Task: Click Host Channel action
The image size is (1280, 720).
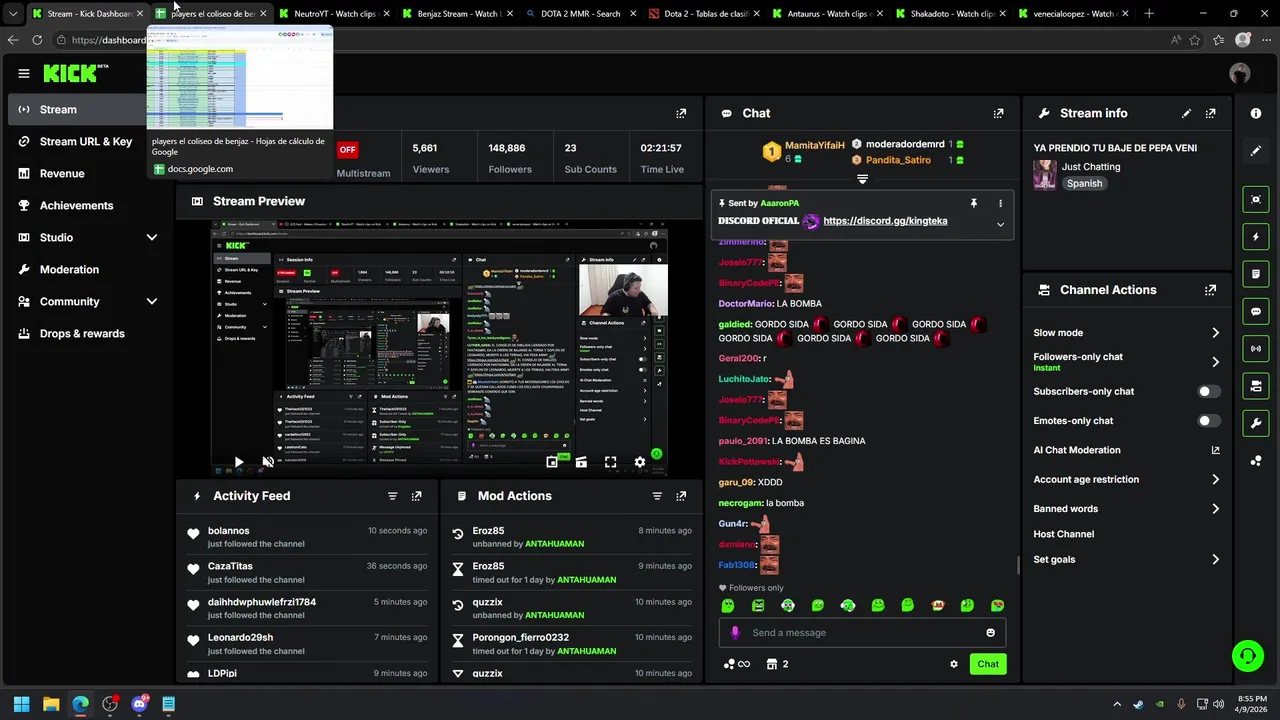Action: pos(1063,534)
